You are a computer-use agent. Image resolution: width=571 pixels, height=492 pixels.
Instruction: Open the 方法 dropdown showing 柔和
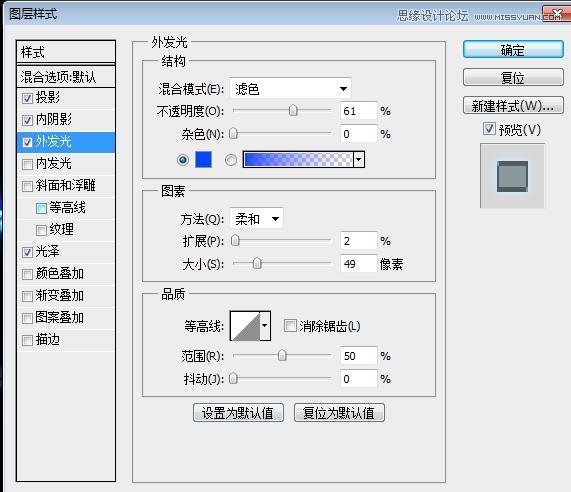tap(256, 219)
